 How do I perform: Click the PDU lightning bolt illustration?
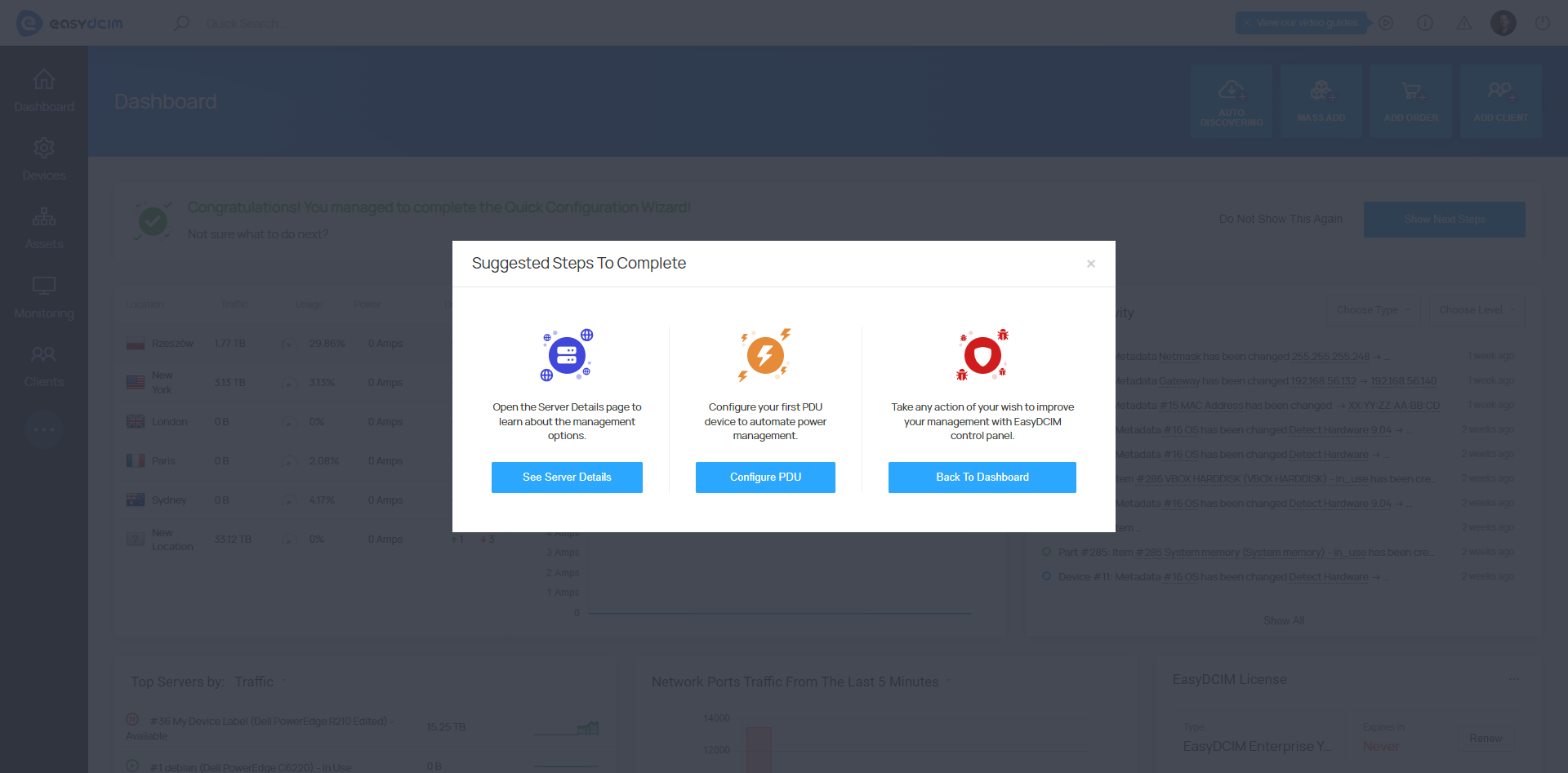pos(765,355)
